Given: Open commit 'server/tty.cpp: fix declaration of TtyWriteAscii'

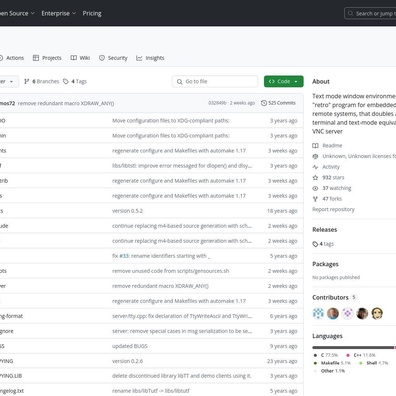Looking at the screenshot, I should pos(182,316).
